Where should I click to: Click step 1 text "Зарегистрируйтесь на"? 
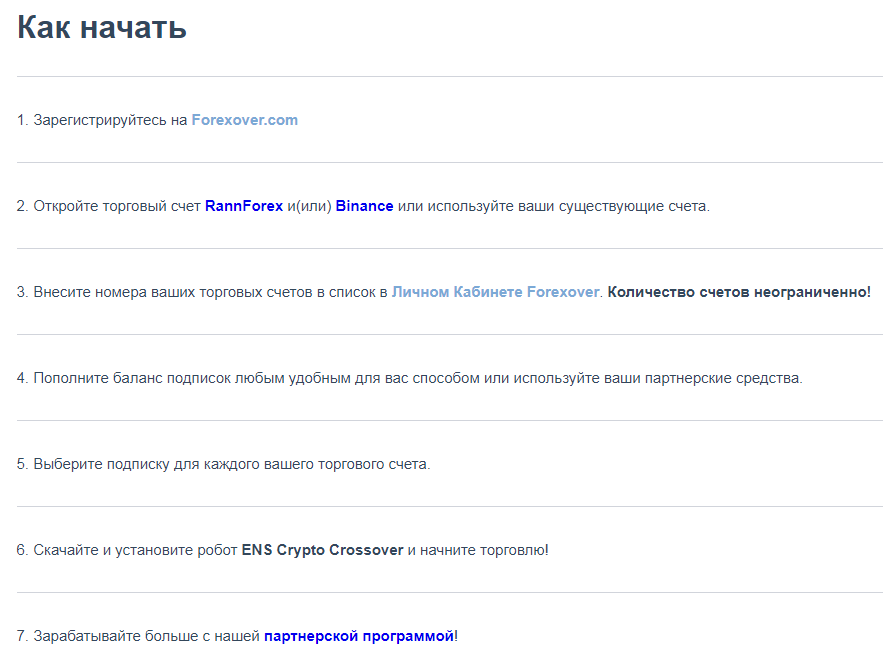[110, 120]
